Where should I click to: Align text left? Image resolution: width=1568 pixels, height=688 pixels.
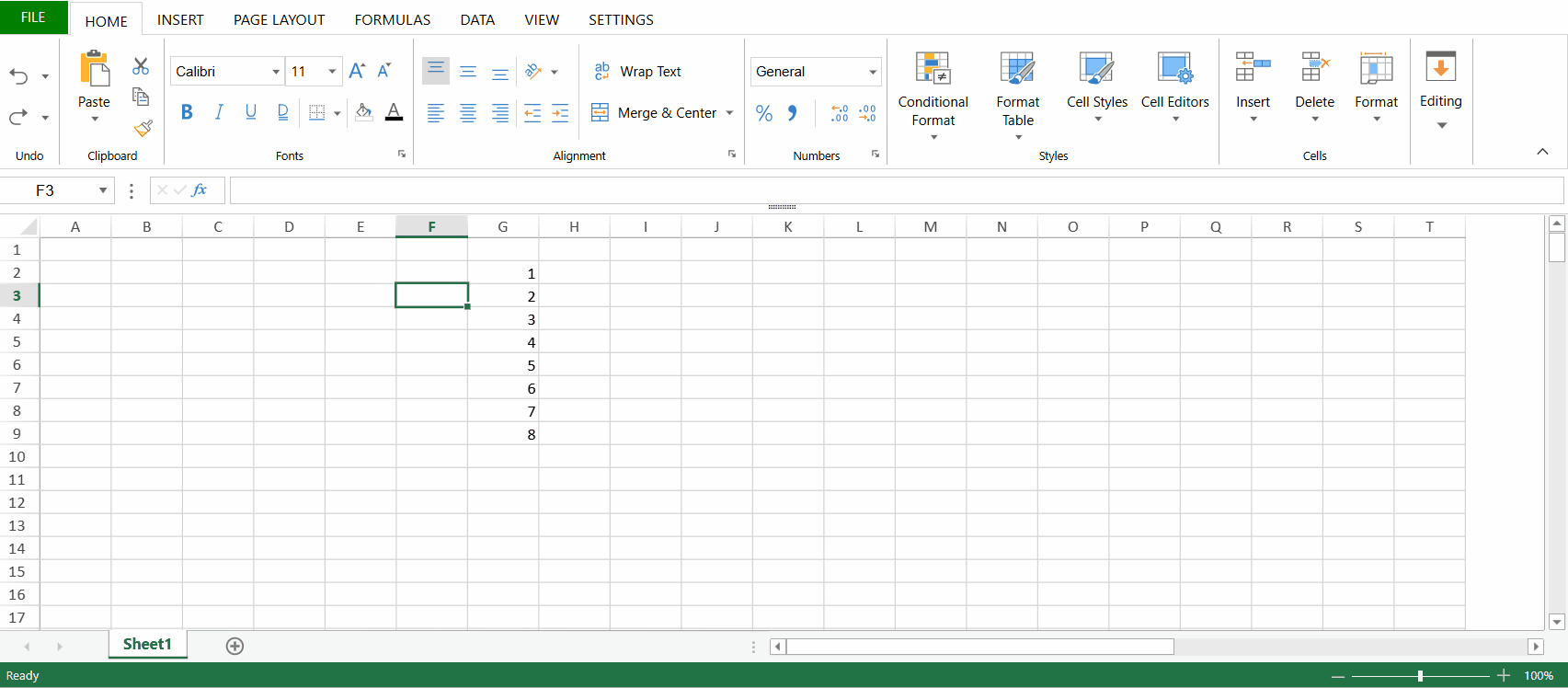tap(436, 113)
